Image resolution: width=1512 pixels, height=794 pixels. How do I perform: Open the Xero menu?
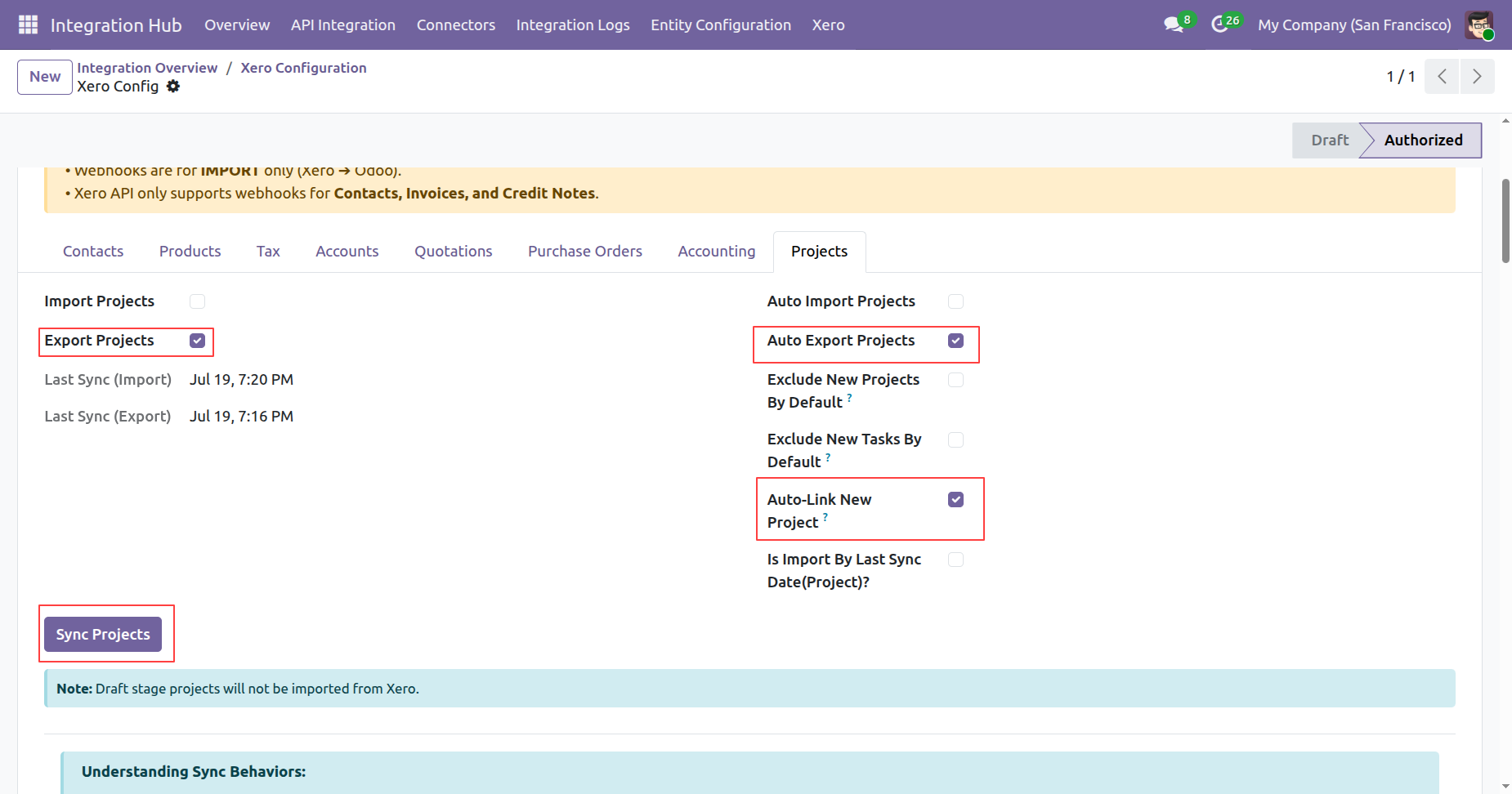point(829,25)
